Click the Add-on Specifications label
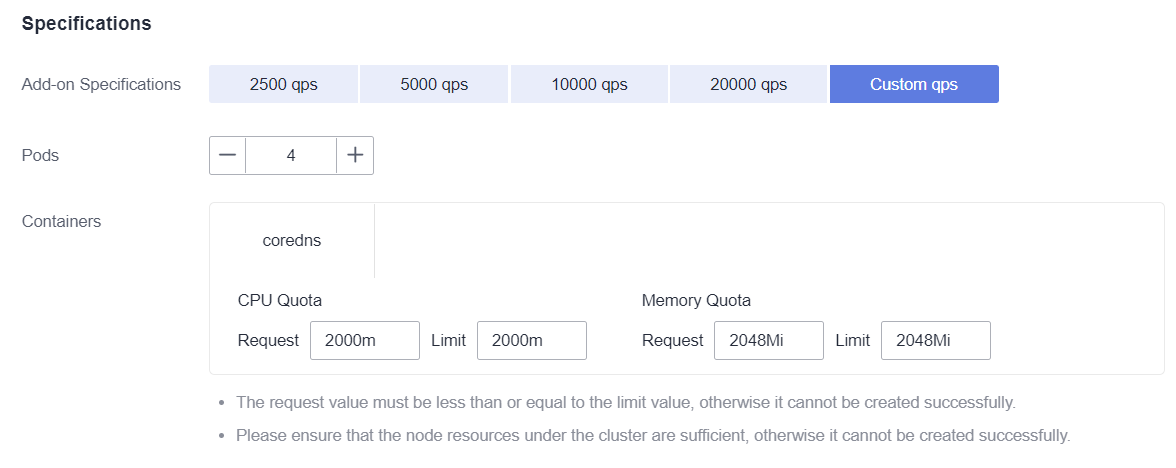The width and height of the screenshot is (1176, 468). pos(101,84)
